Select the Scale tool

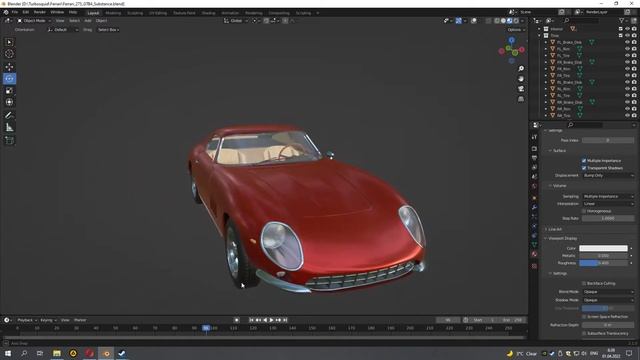click(x=9, y=91)
